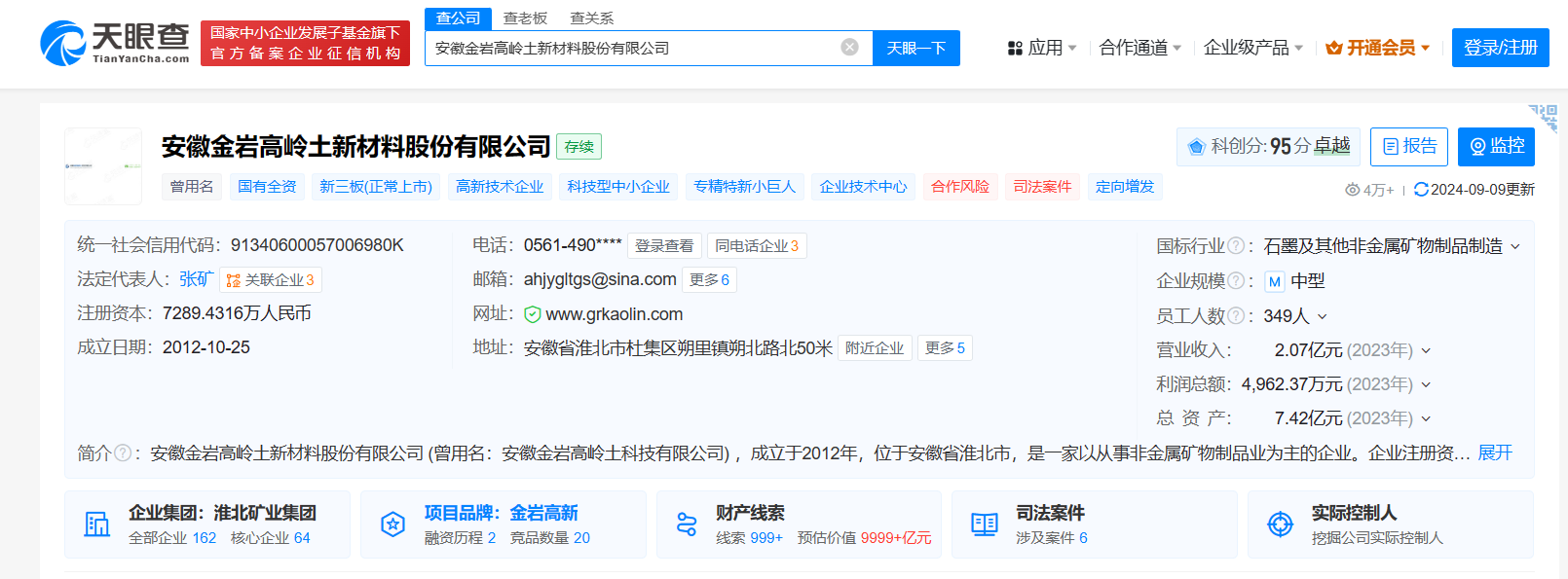The height and width of the screenshot is (579, 1568).
Task: Open the www.grkaolin.com website link
Action: pos(615,314)
